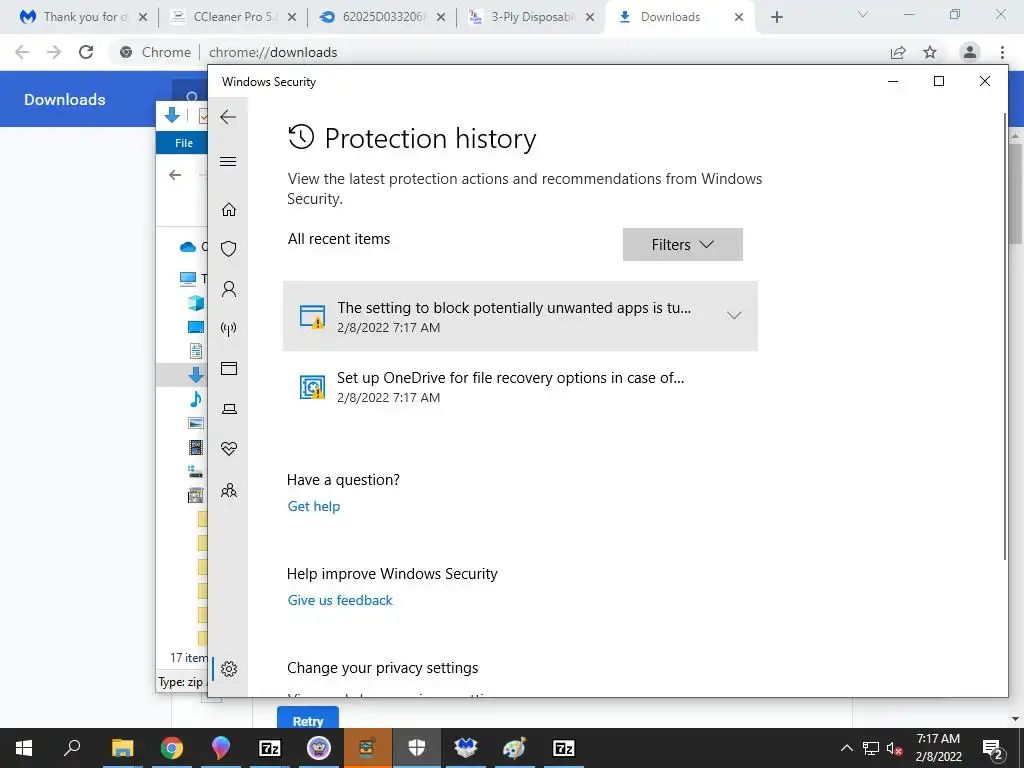Open Family options icon in sidebar
This screenshot has height=768, width=1024.
[229, 490]
